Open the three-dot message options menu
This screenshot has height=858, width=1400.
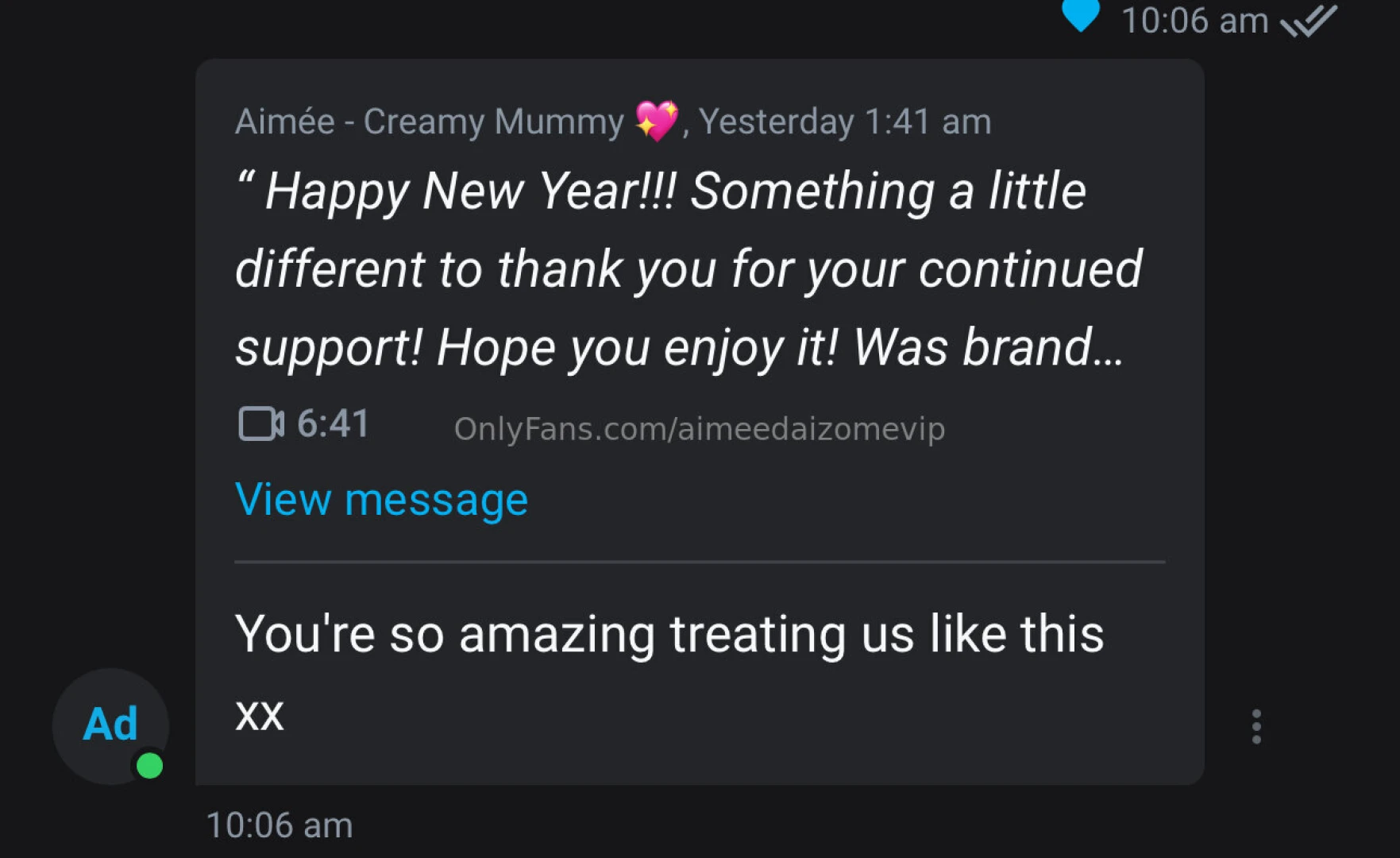point(1255,726)
